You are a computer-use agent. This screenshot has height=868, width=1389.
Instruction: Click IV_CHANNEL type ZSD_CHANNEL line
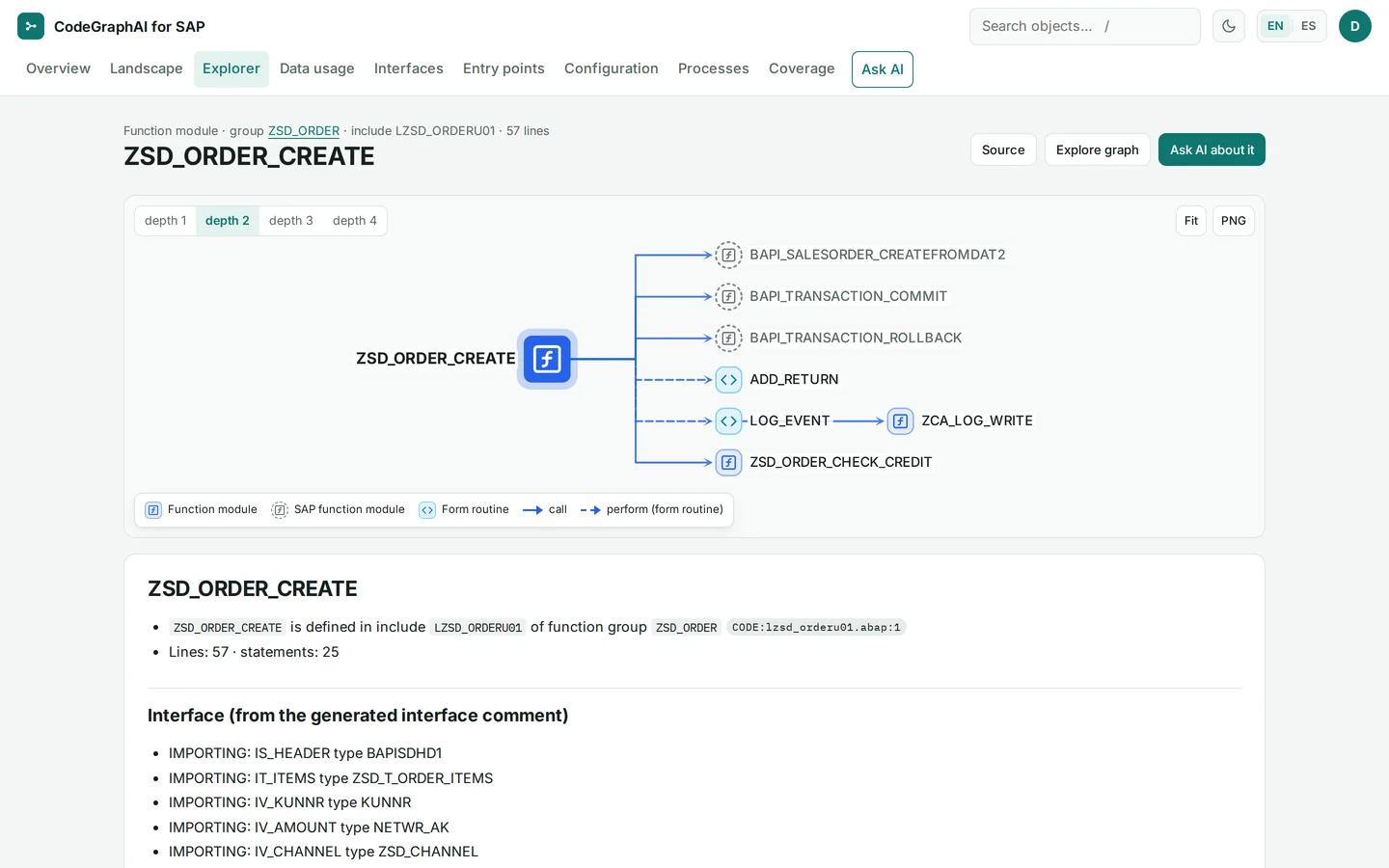click(323, 852)
